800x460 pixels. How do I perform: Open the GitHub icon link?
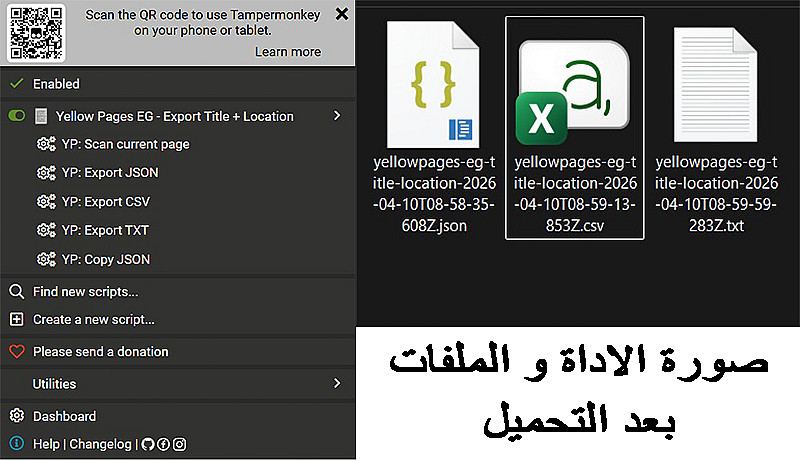click(147, 444)
